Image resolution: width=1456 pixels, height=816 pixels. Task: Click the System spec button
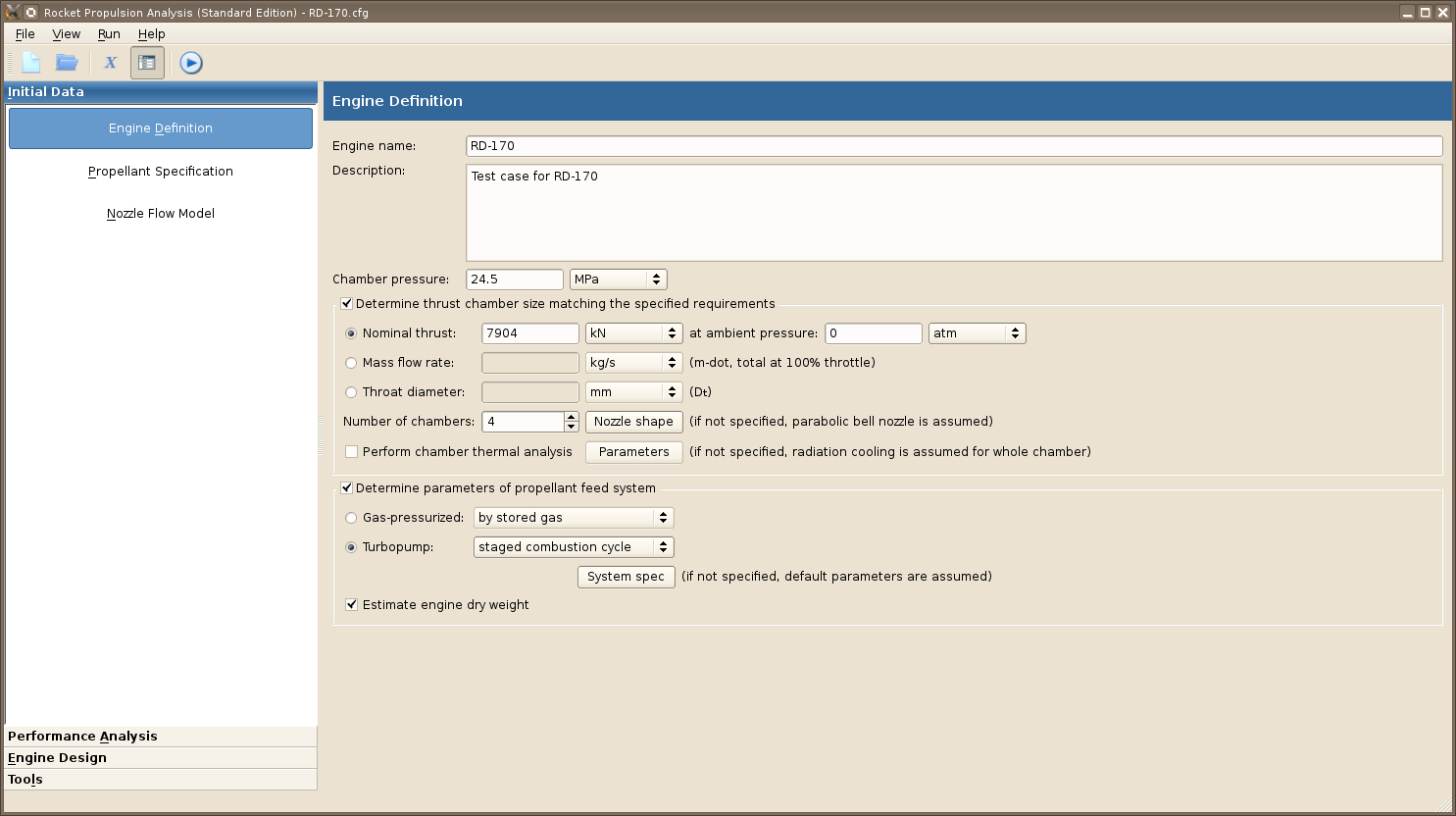(x=627, y=577)
